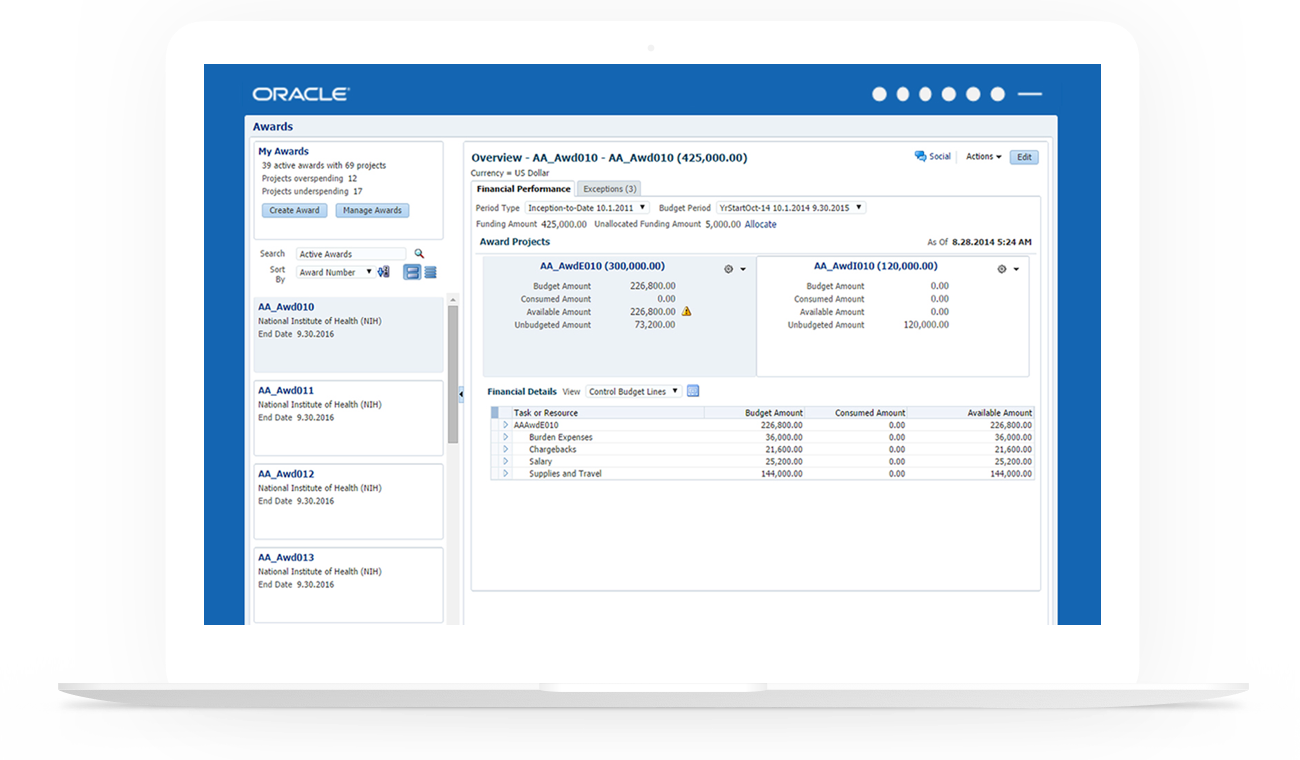Click the warning icon next to Available Amount
The width and height of the screenshot is (1300, 760).
pyautogui.click(x=686, y=312)
